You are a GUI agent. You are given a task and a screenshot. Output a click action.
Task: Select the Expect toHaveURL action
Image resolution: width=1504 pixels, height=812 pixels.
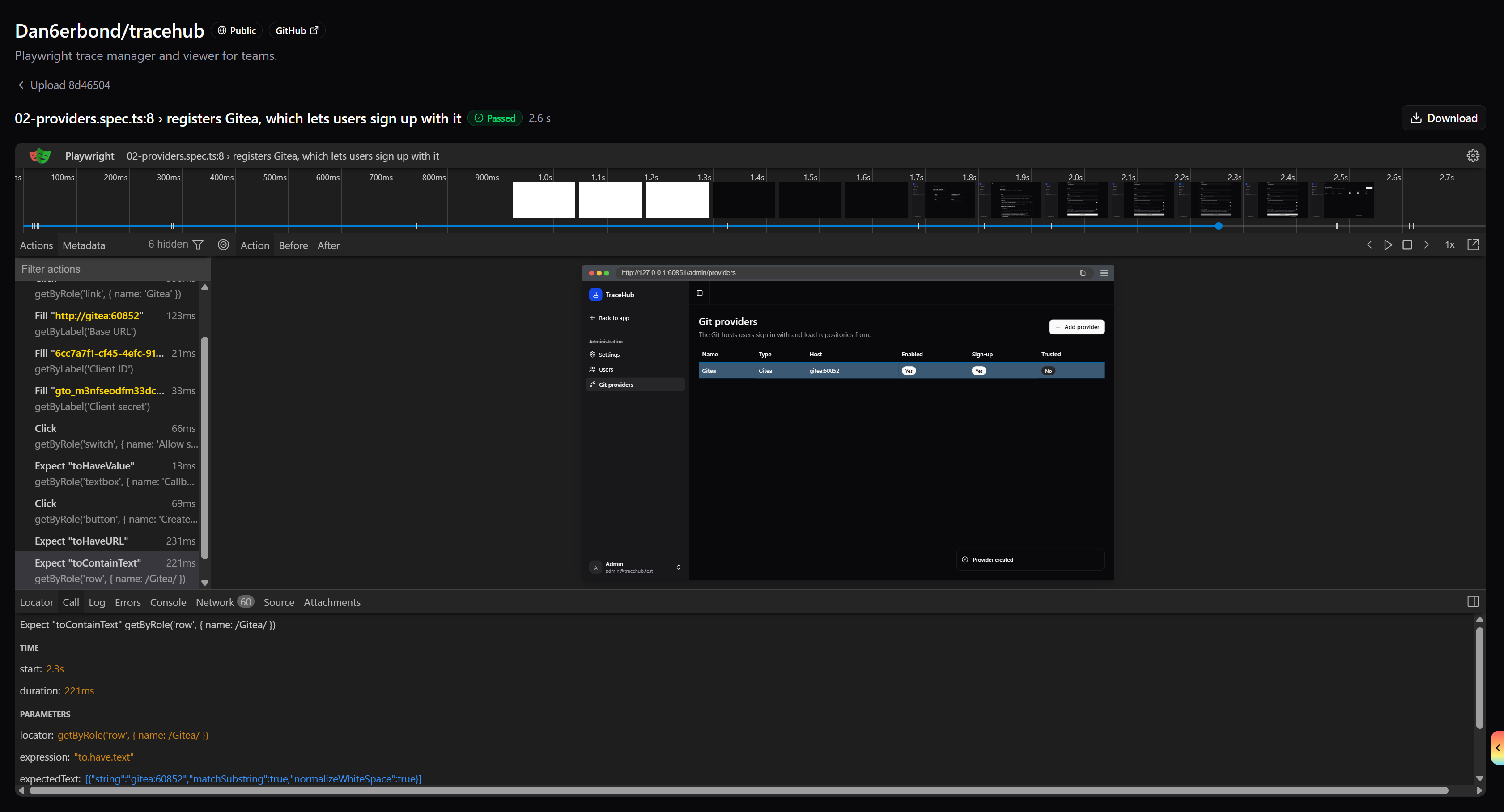point(108,541)
